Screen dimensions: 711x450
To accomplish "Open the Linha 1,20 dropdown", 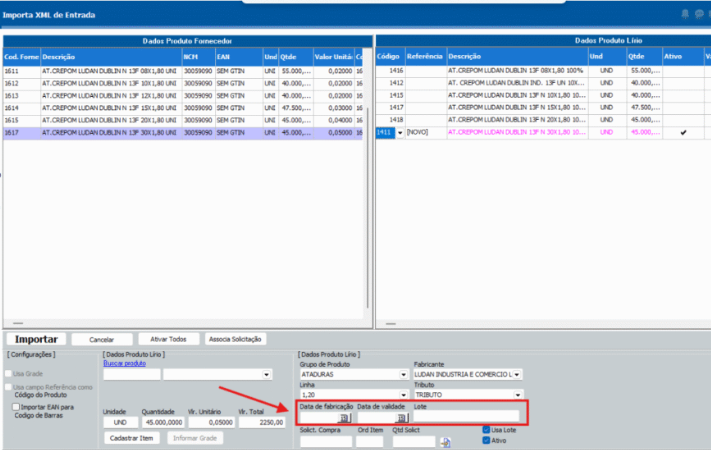I will point(404,395).
